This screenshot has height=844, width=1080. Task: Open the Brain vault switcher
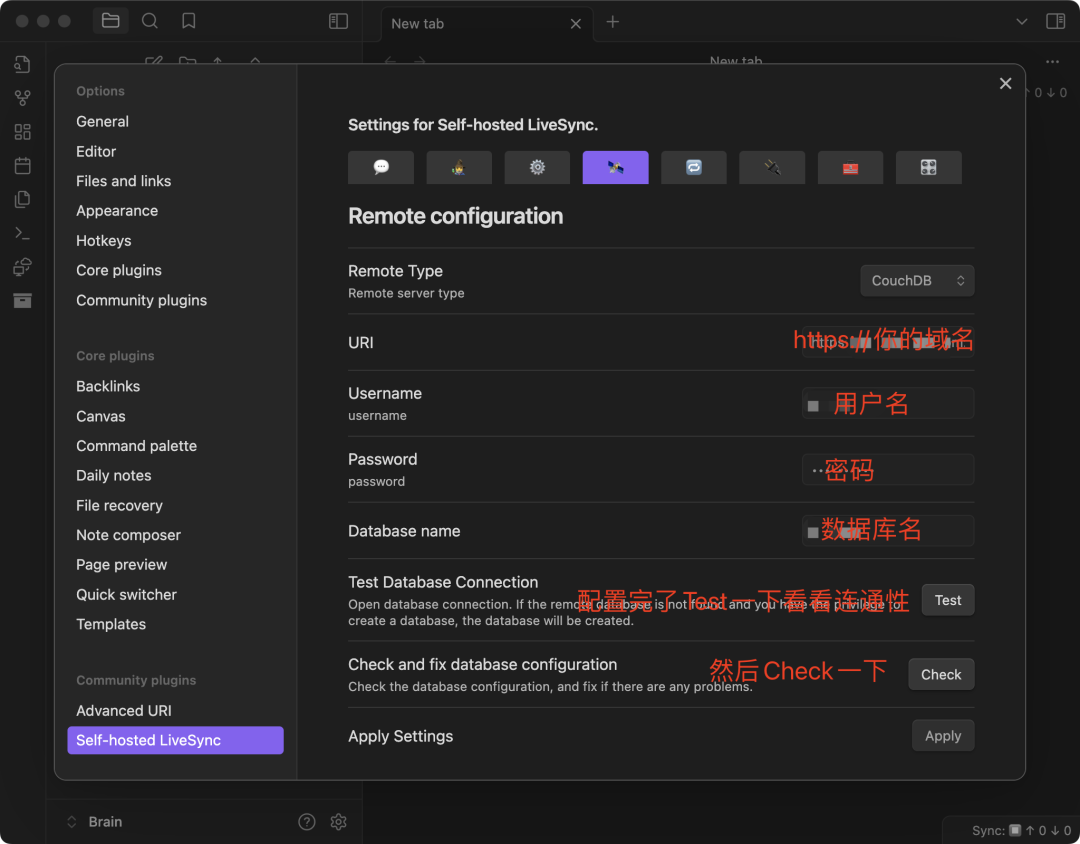click(x=95, y=821)
